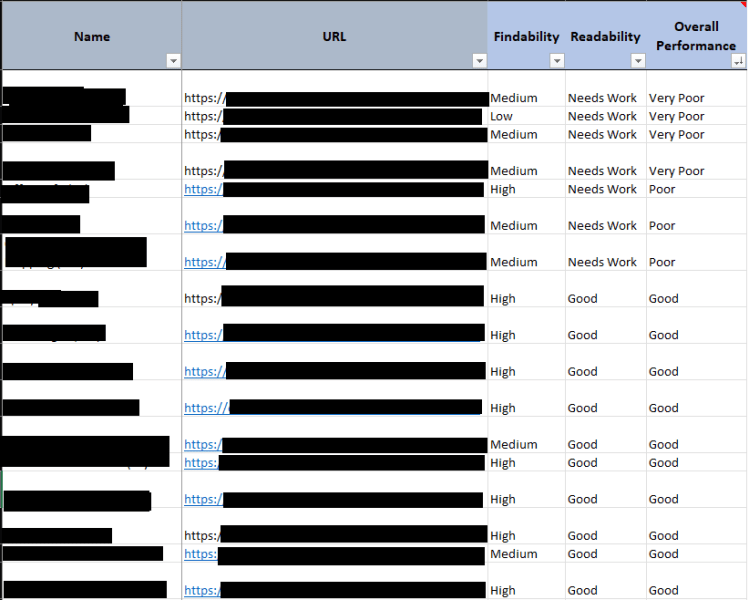
Task: Click the Overall Performance header text
Action: pyautogui.click(x=696, y=36)
